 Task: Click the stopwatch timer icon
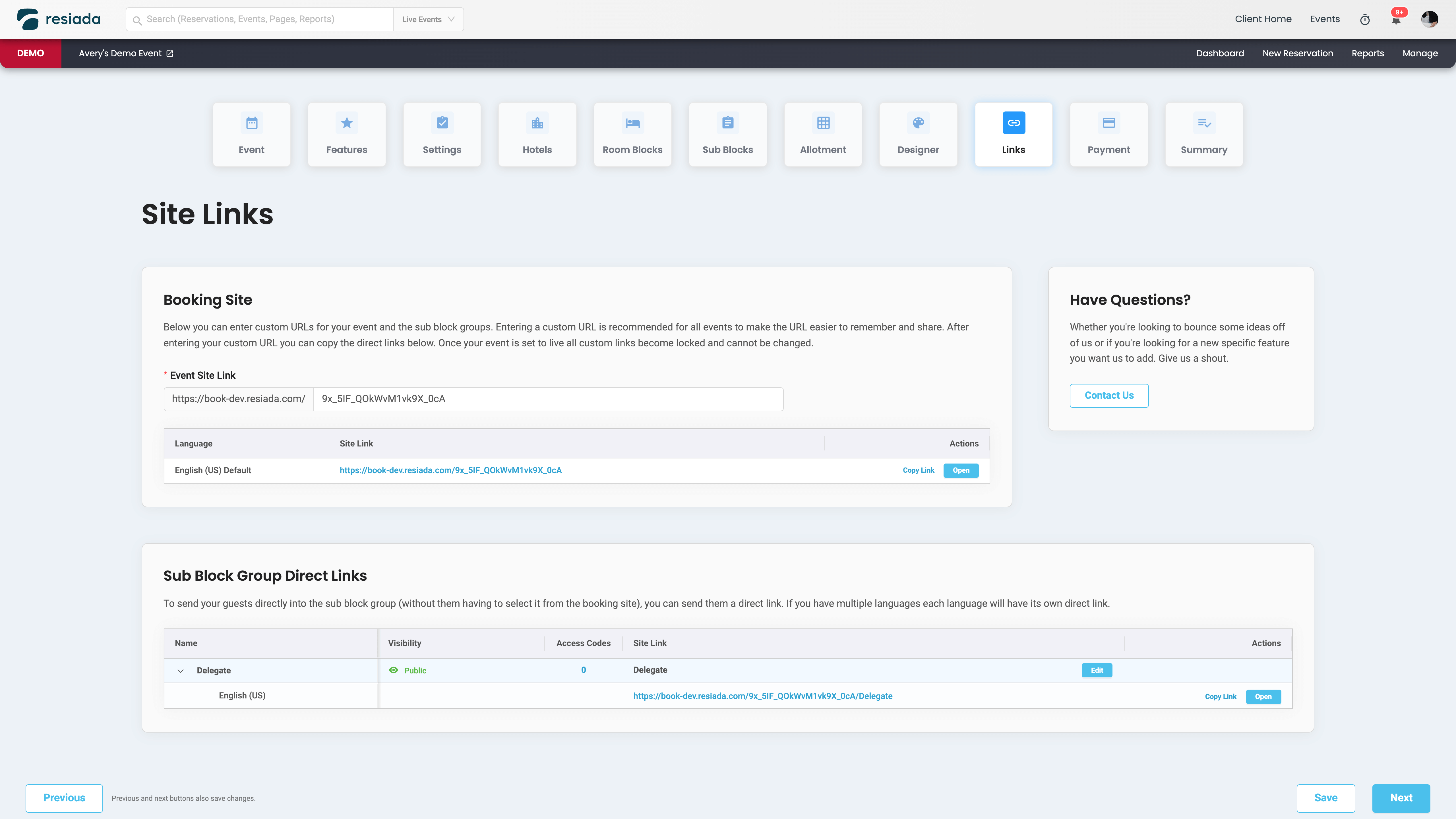[1364, 20]
